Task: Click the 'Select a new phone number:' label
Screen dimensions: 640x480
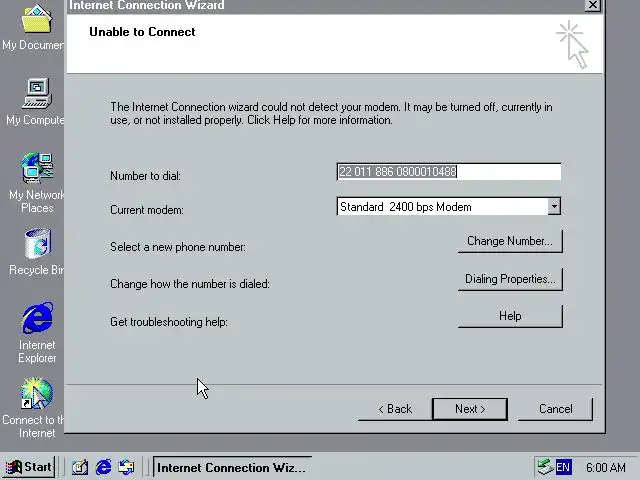Action: (x=178, y=247)
